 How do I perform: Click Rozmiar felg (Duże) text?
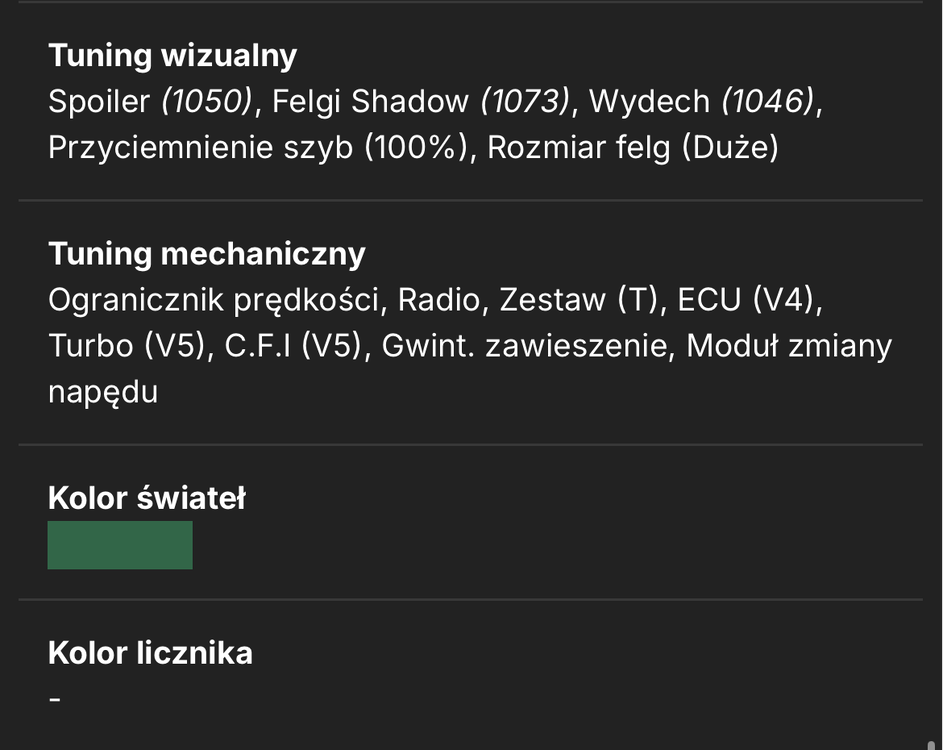coord(633,148)
